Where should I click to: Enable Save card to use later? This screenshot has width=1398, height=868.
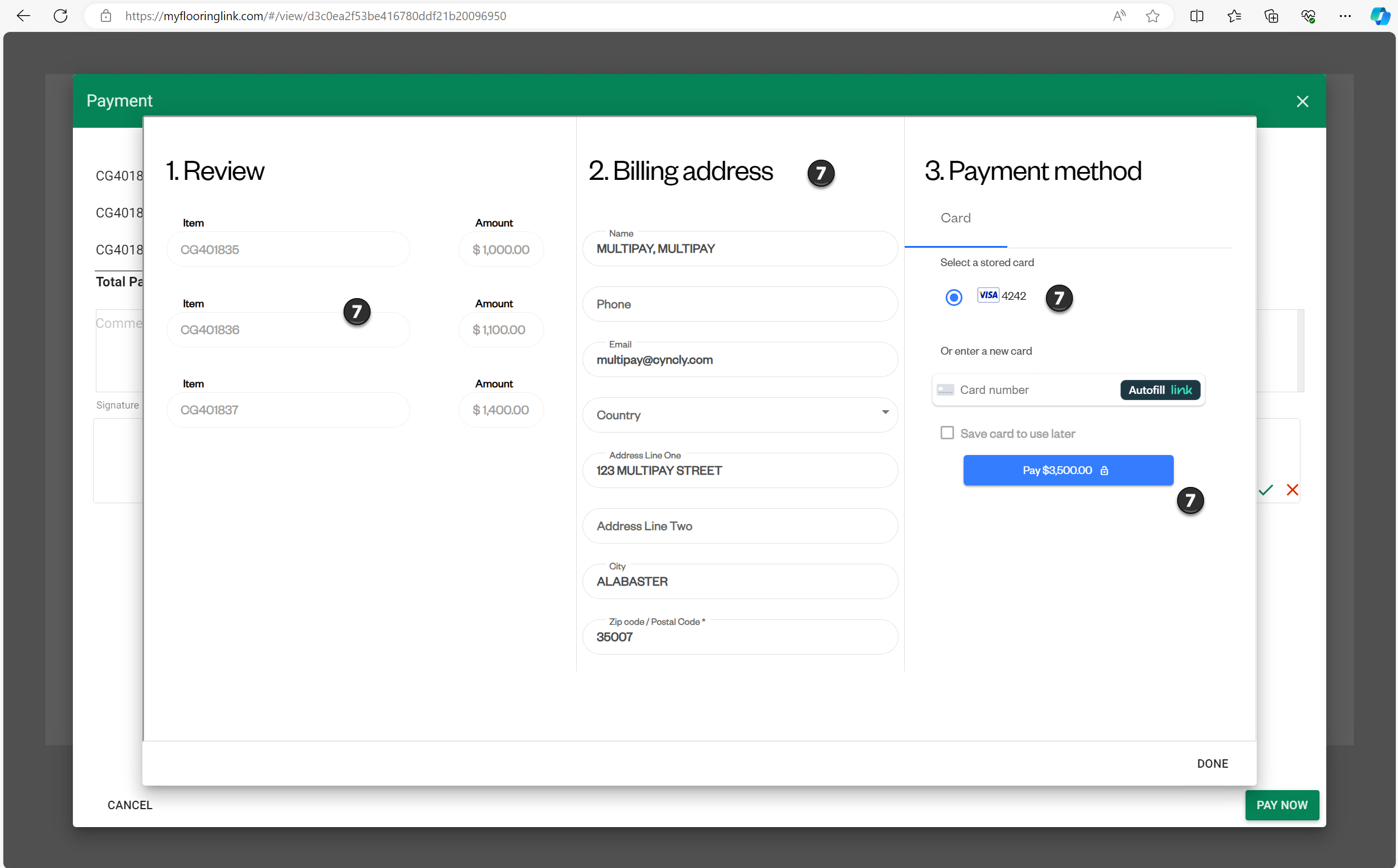(946, 433)
